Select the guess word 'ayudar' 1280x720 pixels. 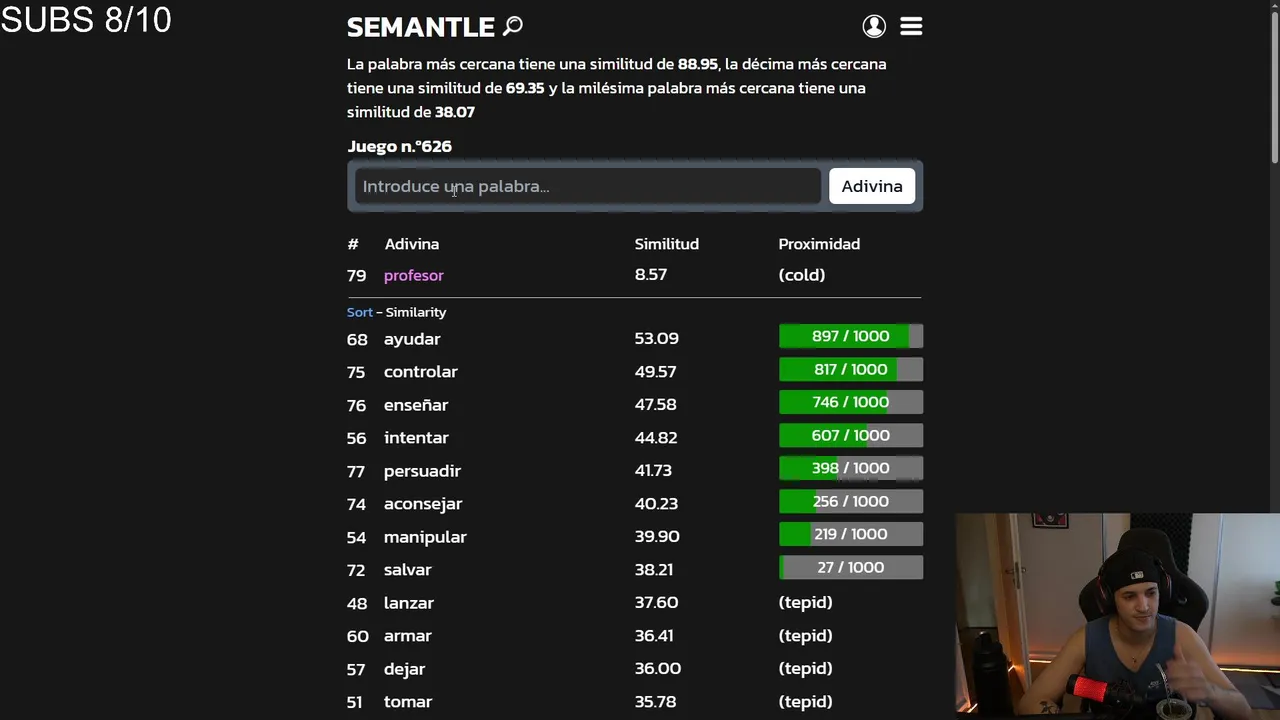(411, 339)
